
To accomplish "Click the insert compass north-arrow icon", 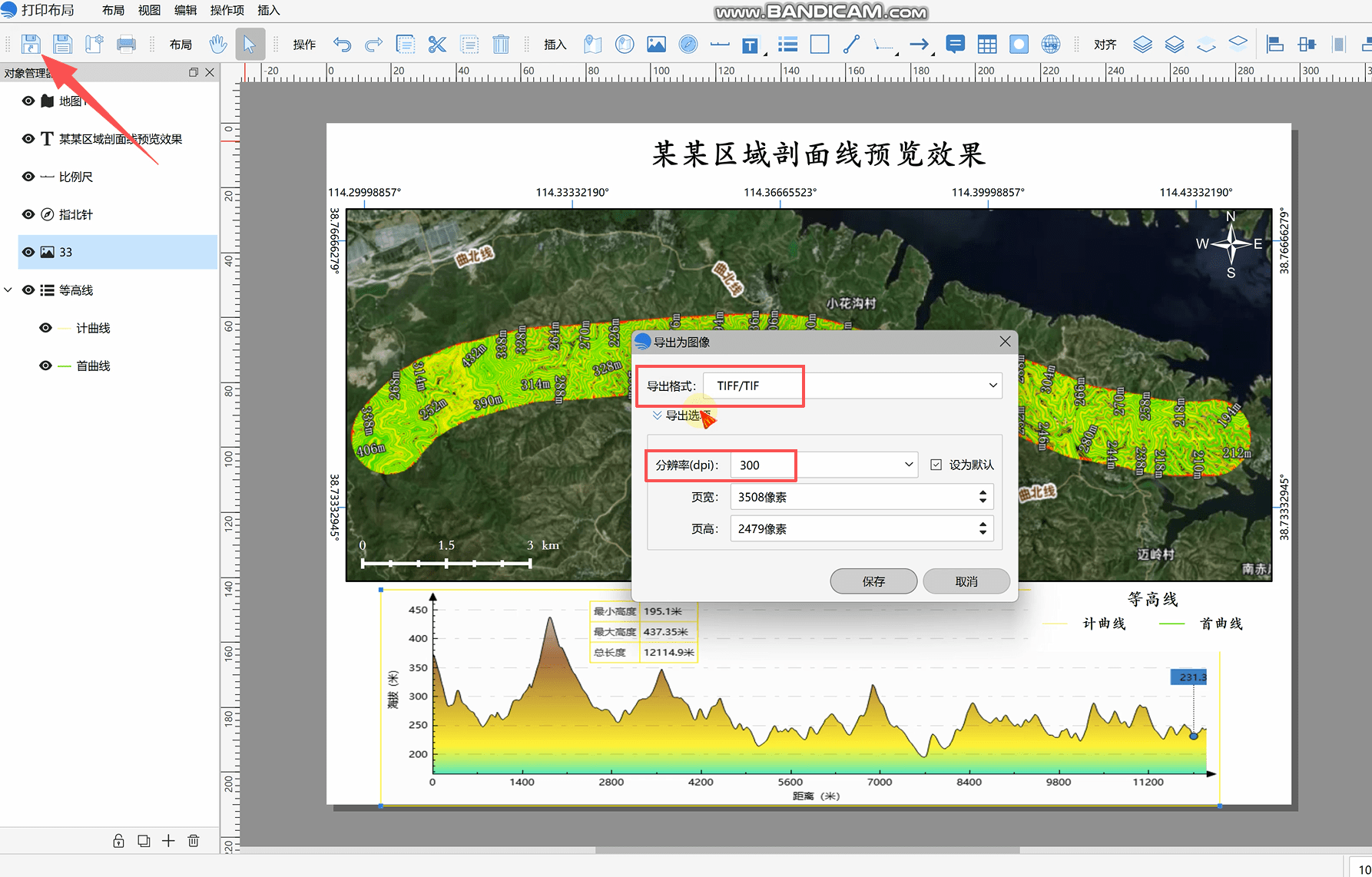I will tap(688, 44).
